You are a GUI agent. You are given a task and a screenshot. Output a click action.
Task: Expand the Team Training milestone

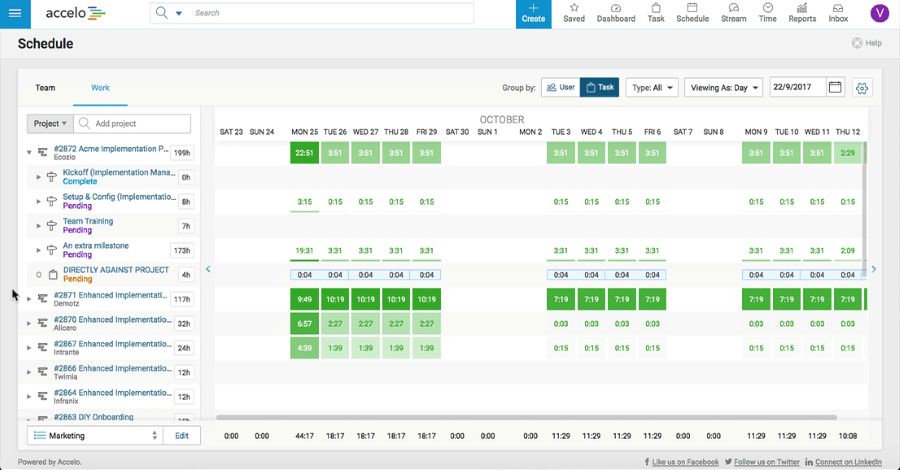click(x=38, y=226)
